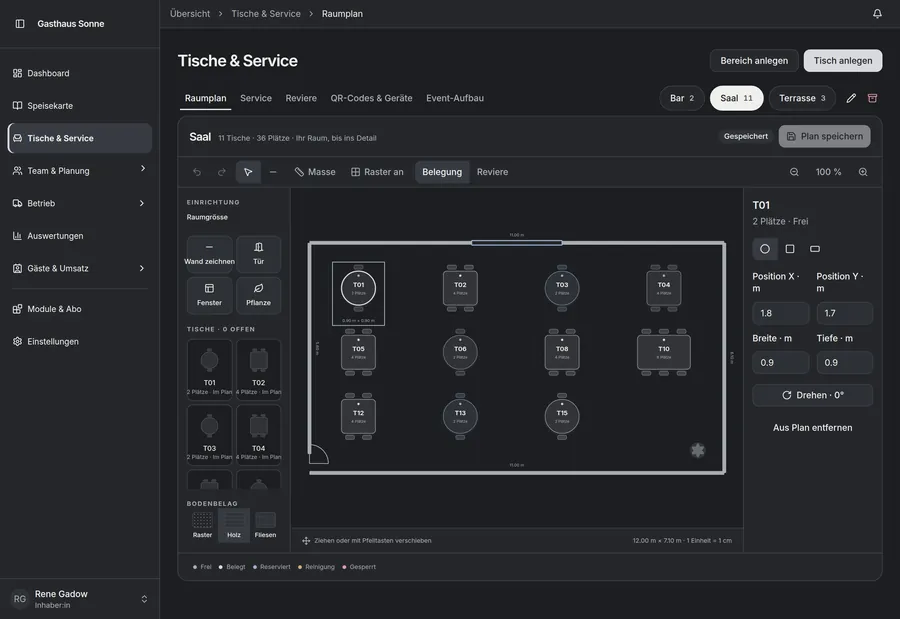Image resolution: width=900 pixels, height=619 pixels.
Task: Expand the Team & Planung menu
Action: tap(79, 171)
